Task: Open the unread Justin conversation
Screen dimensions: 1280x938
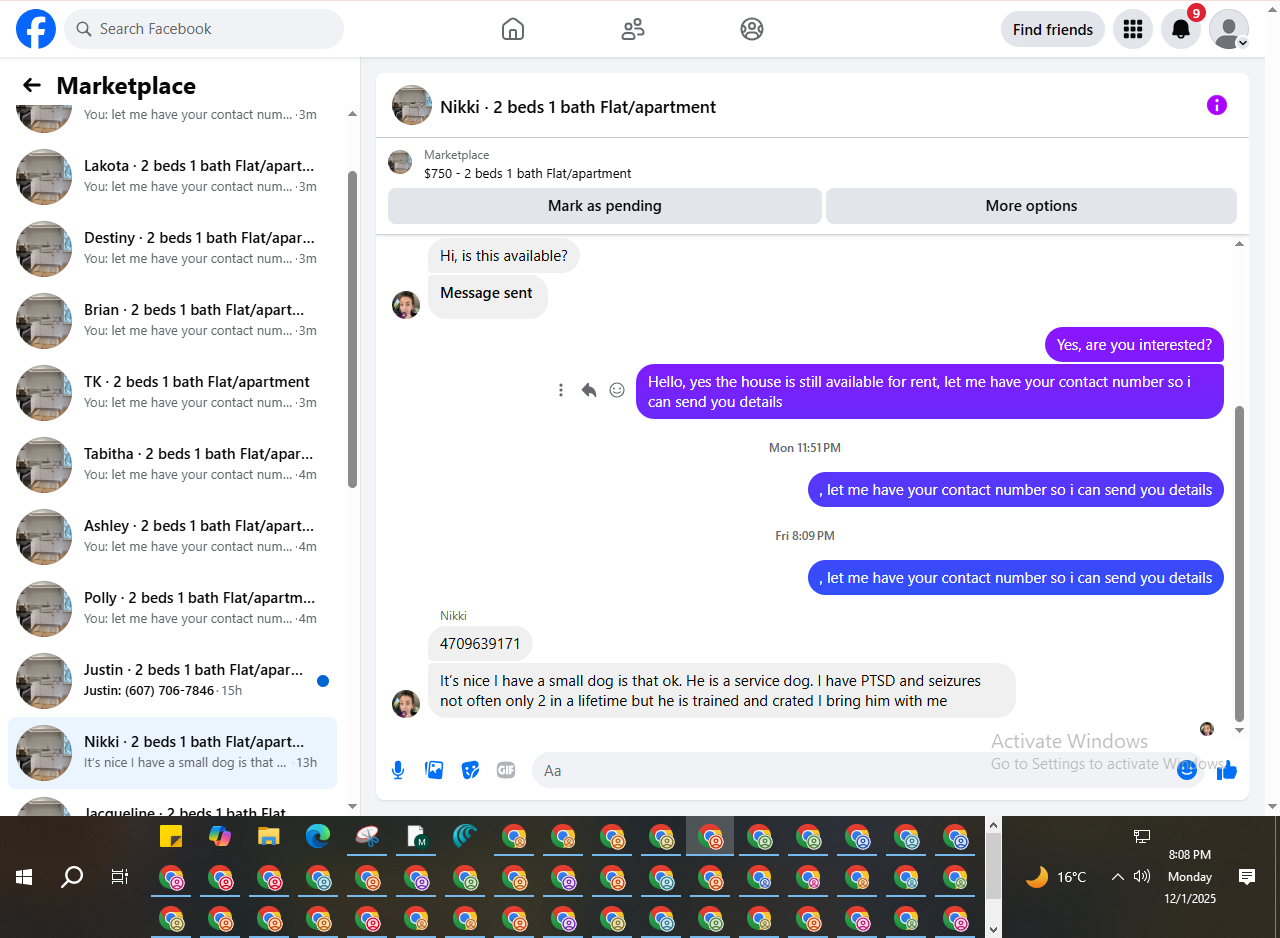Action: 172,681
